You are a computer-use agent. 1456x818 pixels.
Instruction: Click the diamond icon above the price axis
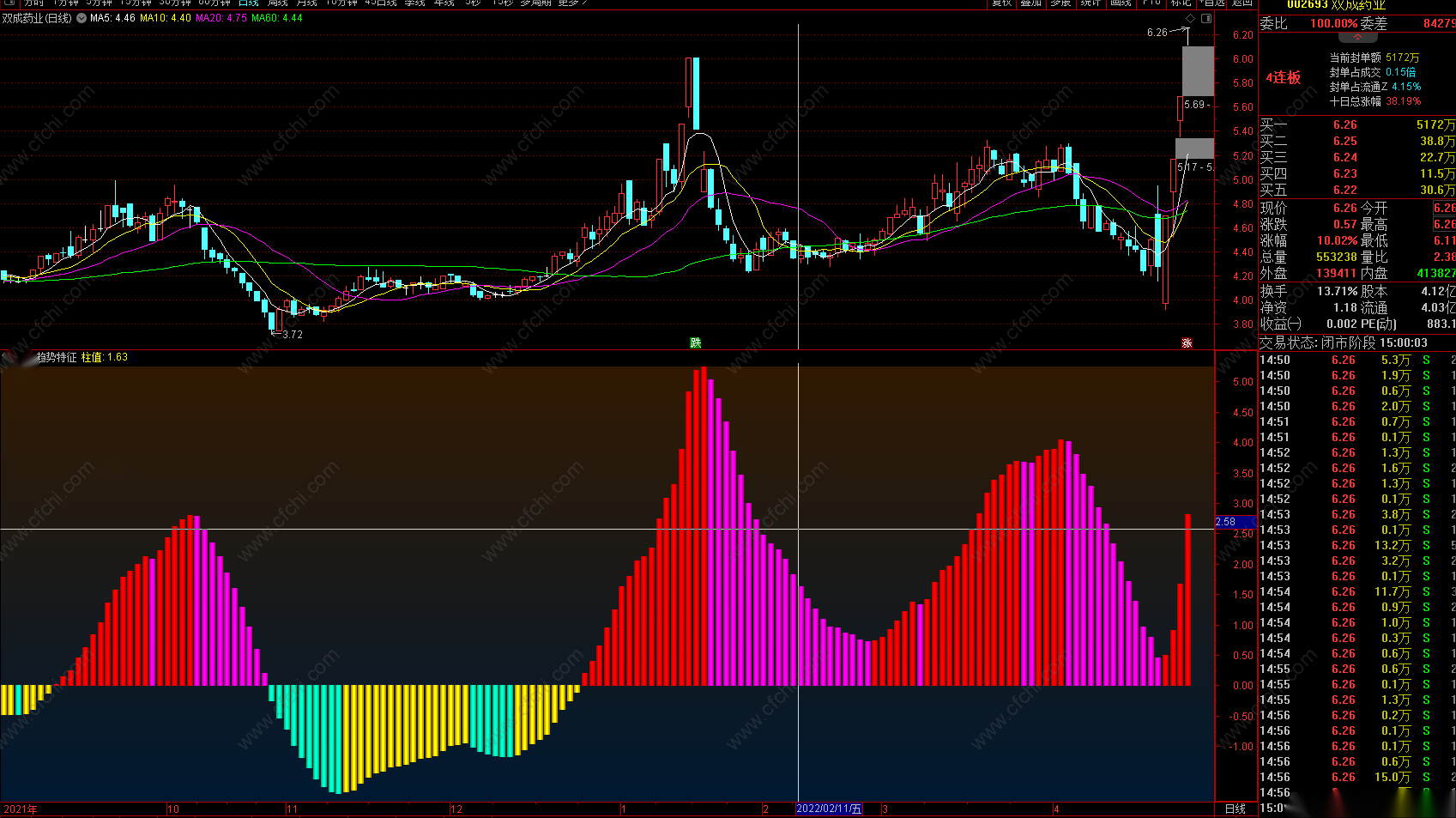coord(1190,18)
